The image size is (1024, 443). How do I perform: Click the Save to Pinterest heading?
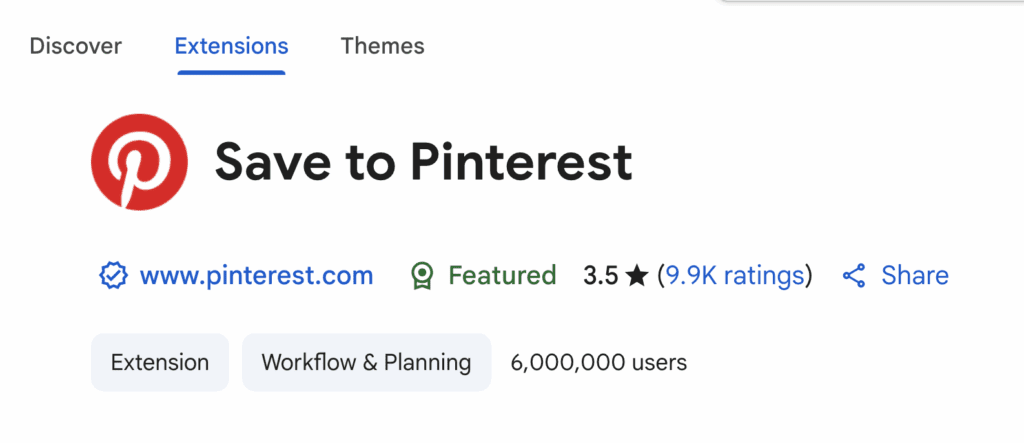tap(423, 161)
